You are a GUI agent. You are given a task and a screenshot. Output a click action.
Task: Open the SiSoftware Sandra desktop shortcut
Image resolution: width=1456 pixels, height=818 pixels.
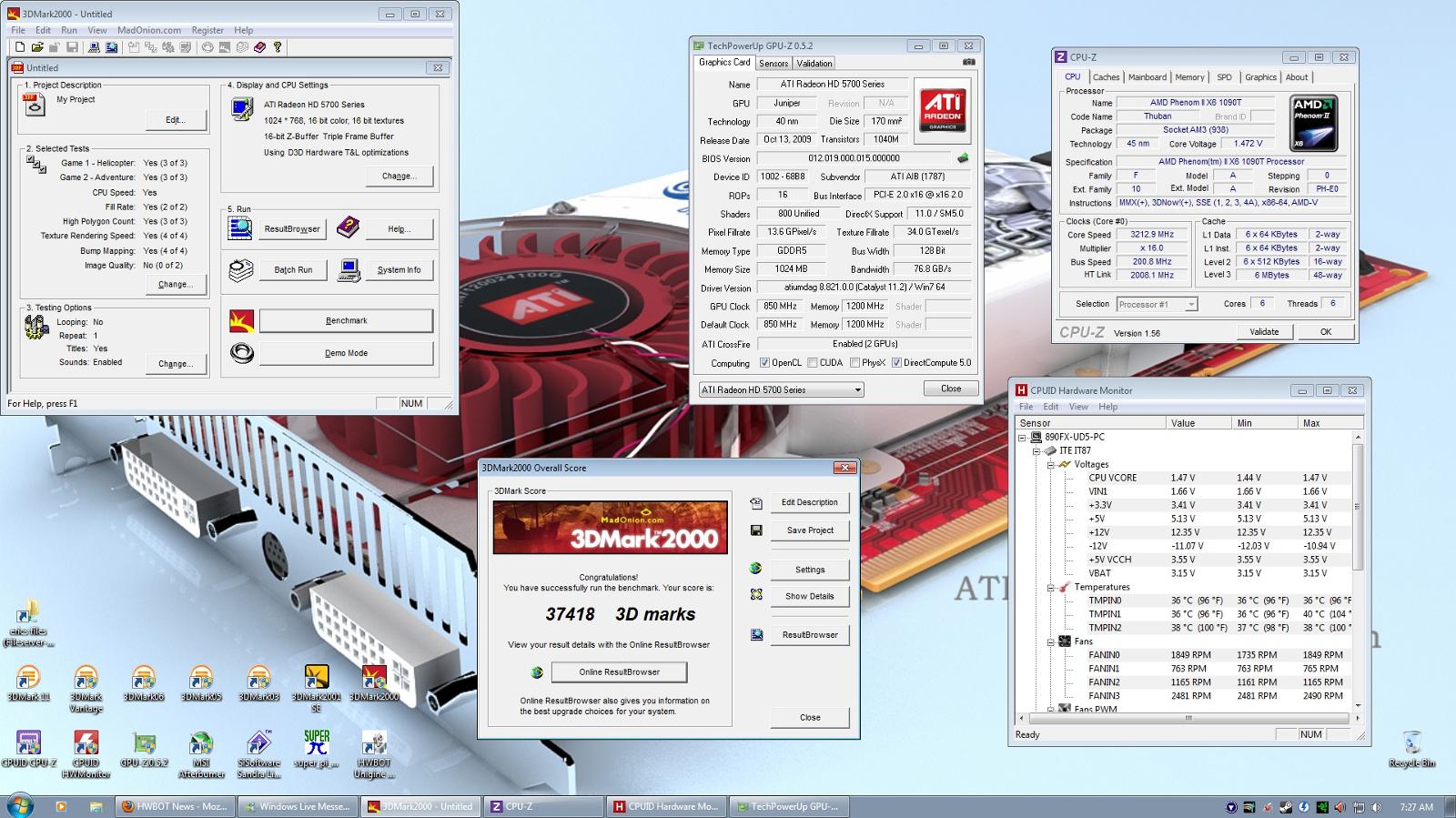(258, 755)
